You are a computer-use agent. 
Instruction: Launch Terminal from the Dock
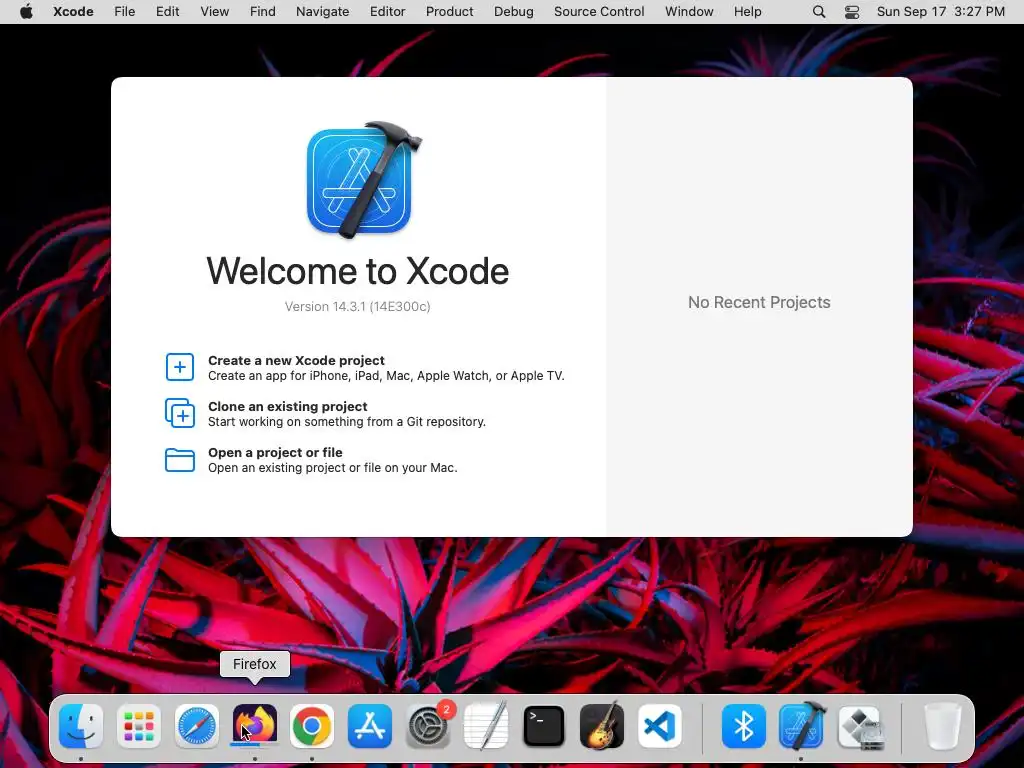[543, 726]
